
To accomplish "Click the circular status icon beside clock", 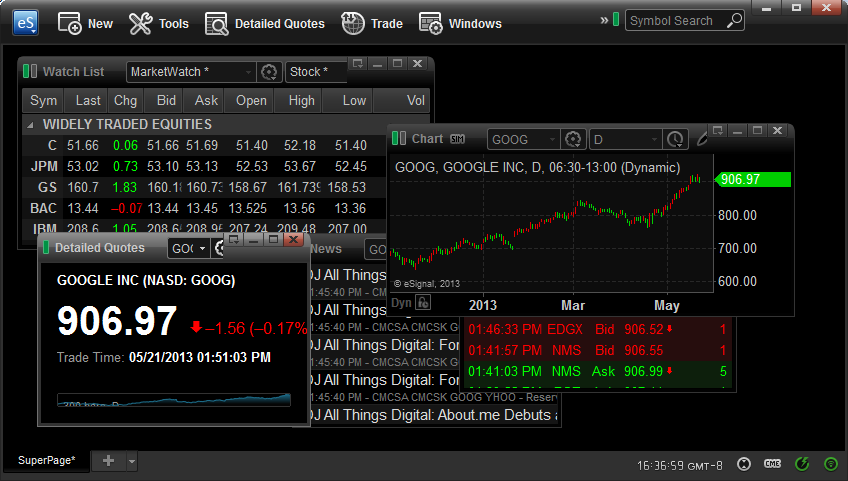I will [x=744, y=464].
